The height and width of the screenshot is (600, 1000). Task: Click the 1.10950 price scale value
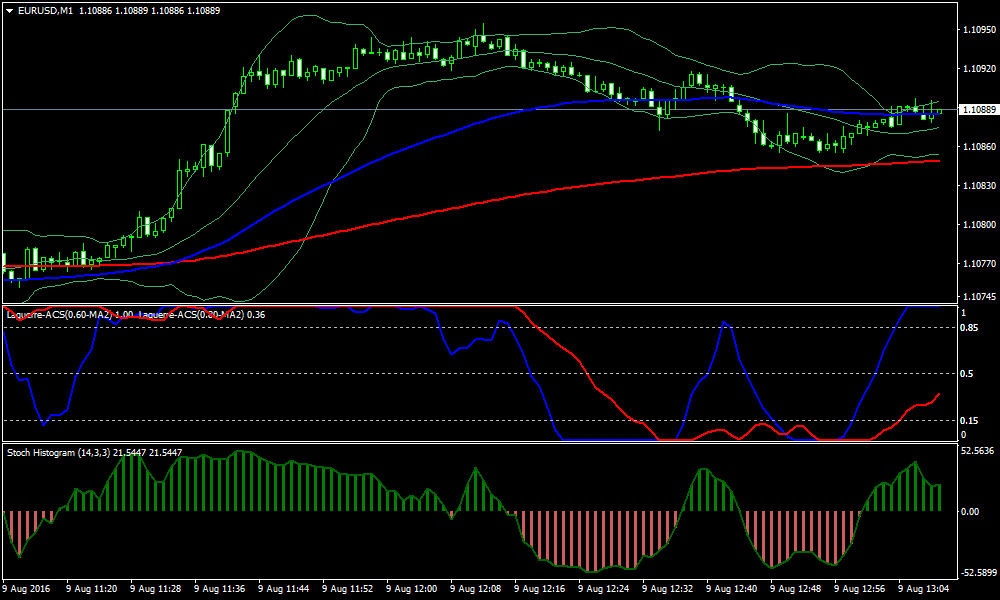pyautogui.click(x=976, y=30)
